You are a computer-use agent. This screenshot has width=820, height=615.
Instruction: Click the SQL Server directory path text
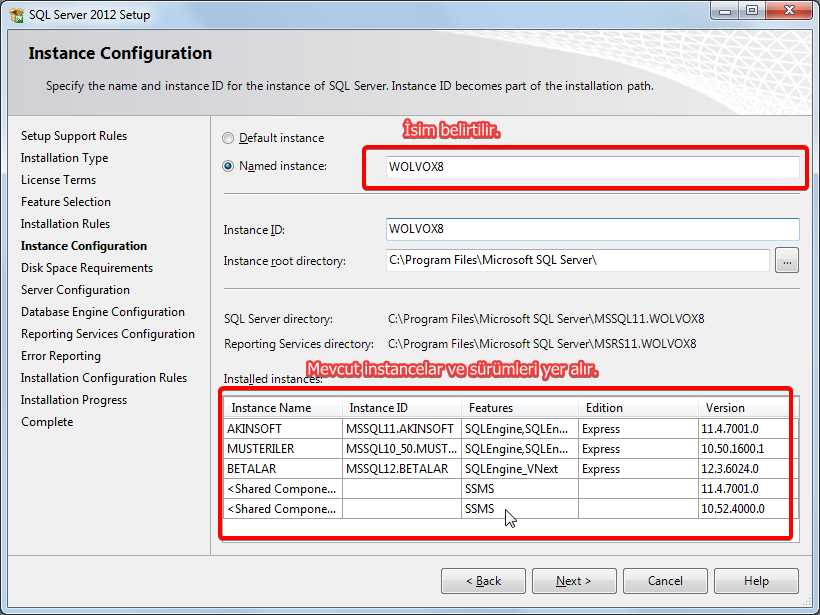click(546, 318)
